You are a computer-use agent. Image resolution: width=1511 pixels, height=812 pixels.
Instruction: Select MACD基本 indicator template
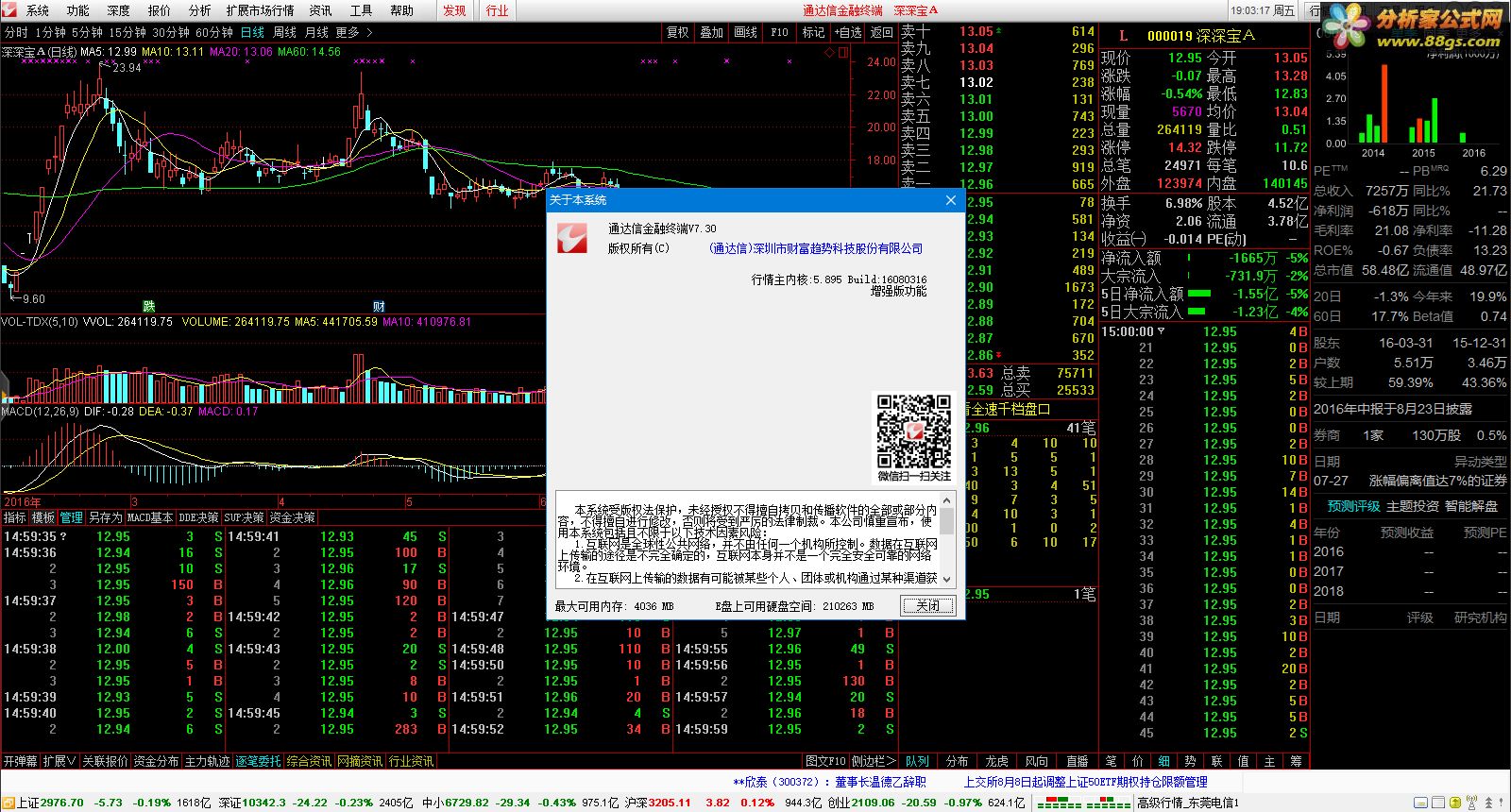tap(150, 517)
